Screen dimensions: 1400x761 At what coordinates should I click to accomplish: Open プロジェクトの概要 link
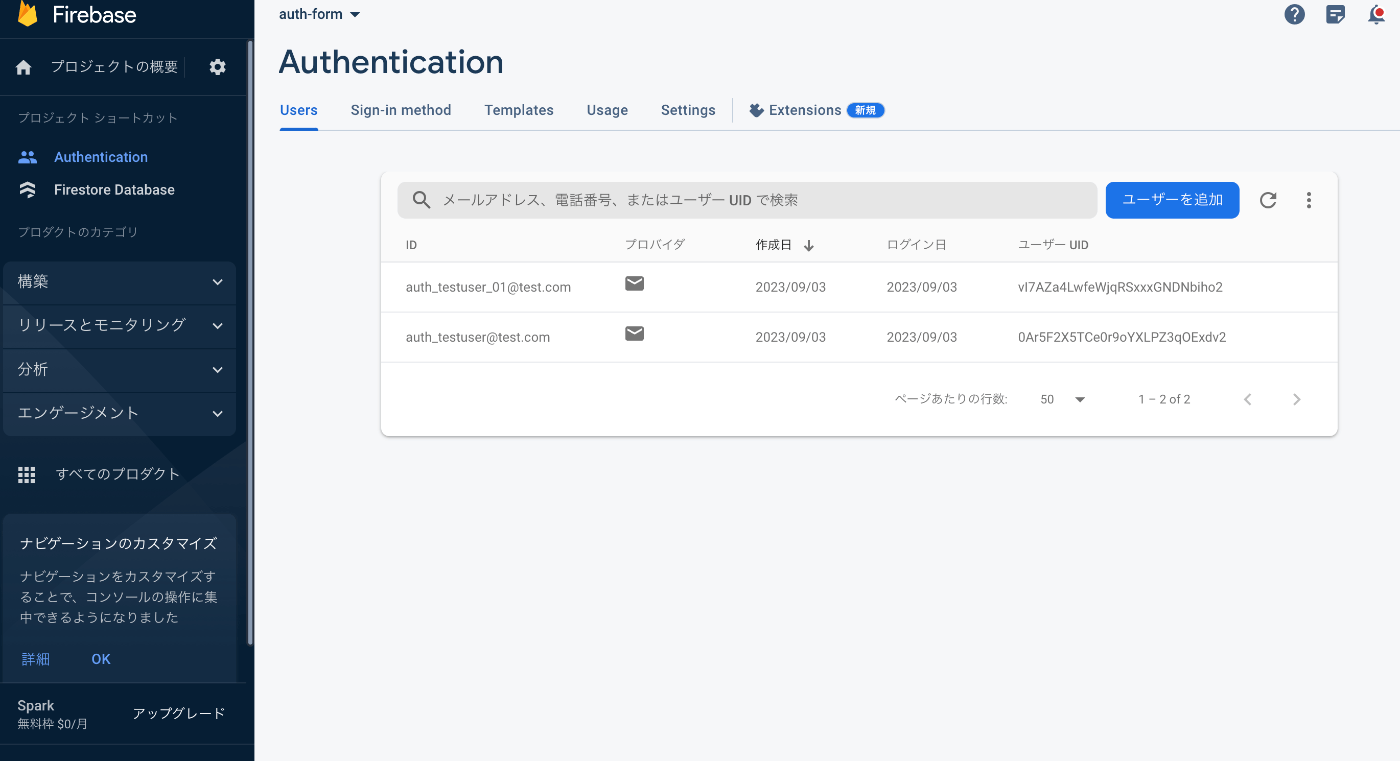[x=114, y=67]
